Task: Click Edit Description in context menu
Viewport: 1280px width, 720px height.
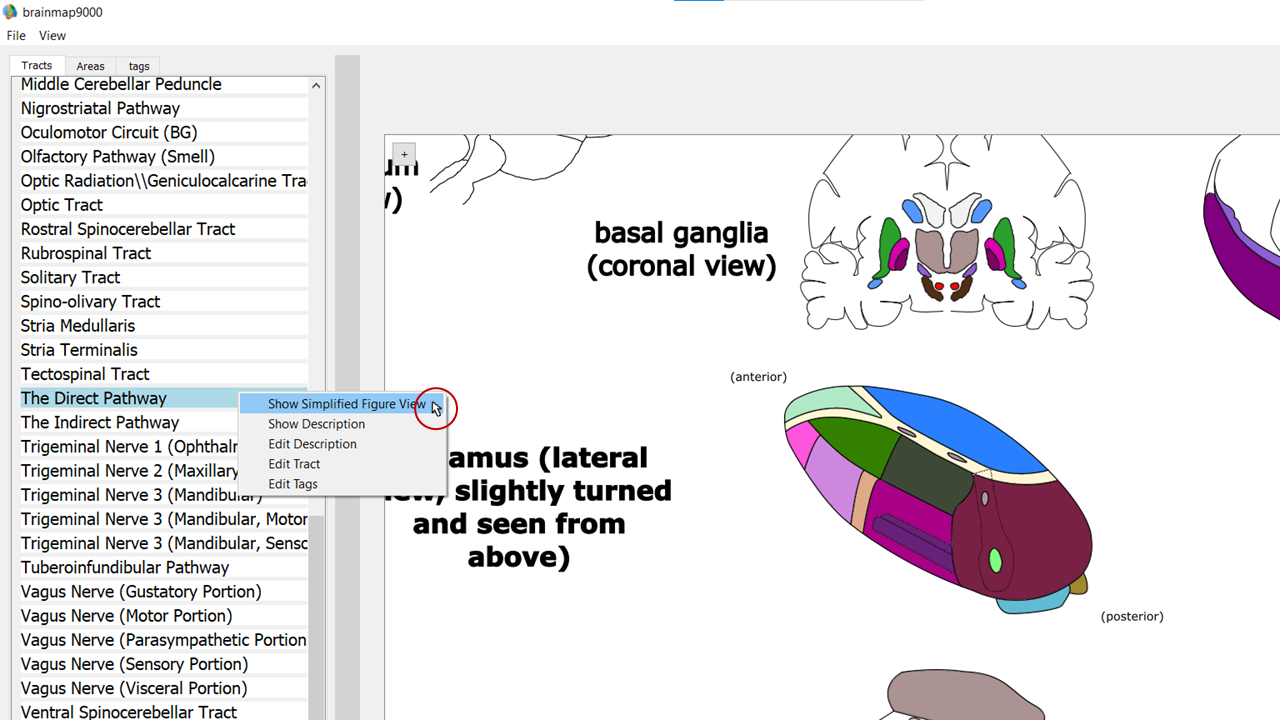Action: (312, 444)
